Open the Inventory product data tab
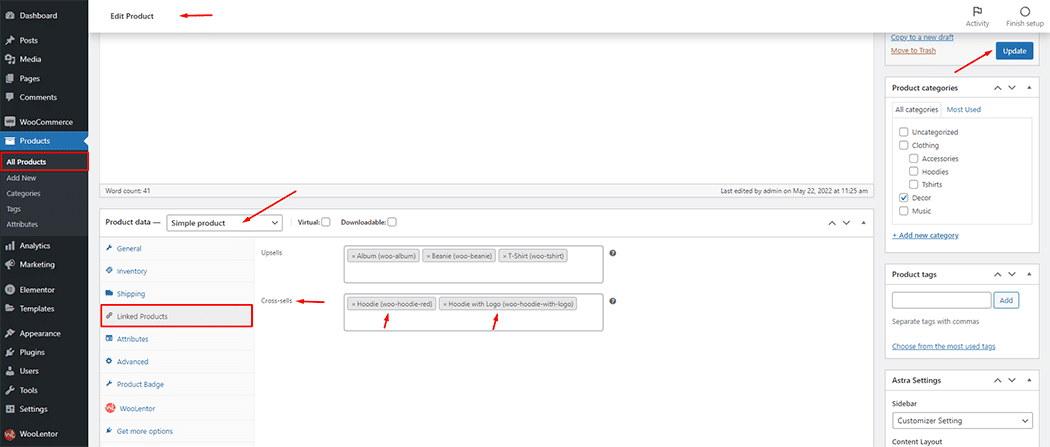The width and height of the screenshot is (1050, 447). 132,271
